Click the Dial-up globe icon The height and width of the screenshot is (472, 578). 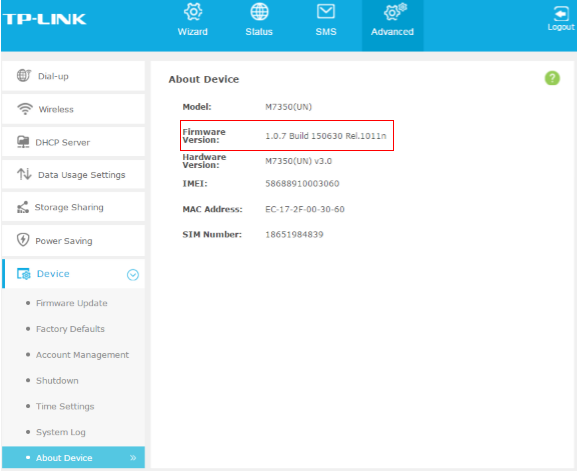click(x=24, y=76)
